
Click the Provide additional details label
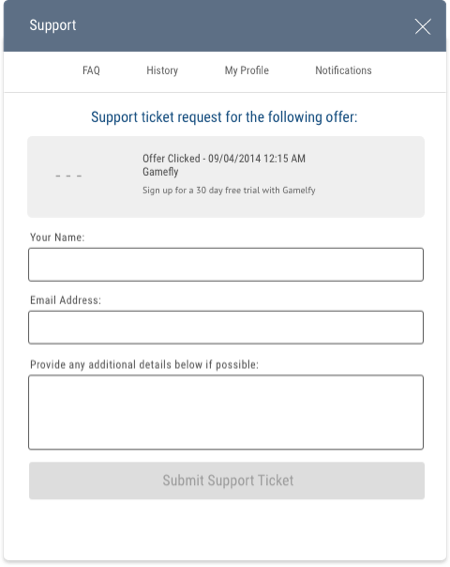click(x=144, y=364)
